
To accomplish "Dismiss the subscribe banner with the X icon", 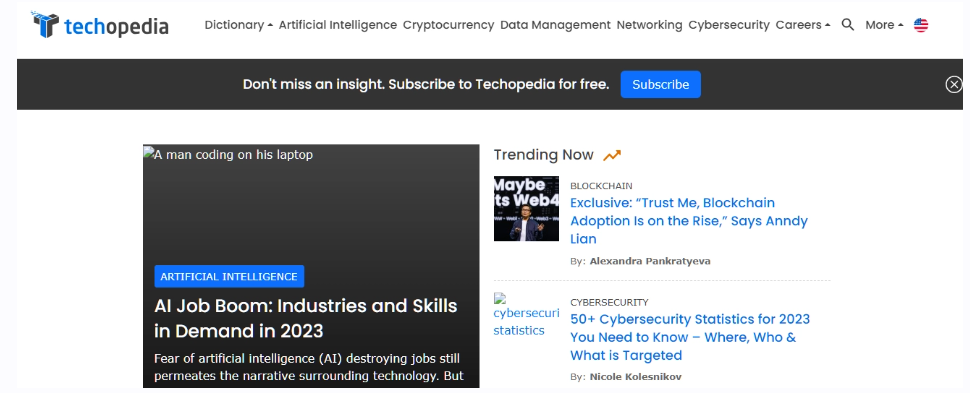I will (954, 84).
